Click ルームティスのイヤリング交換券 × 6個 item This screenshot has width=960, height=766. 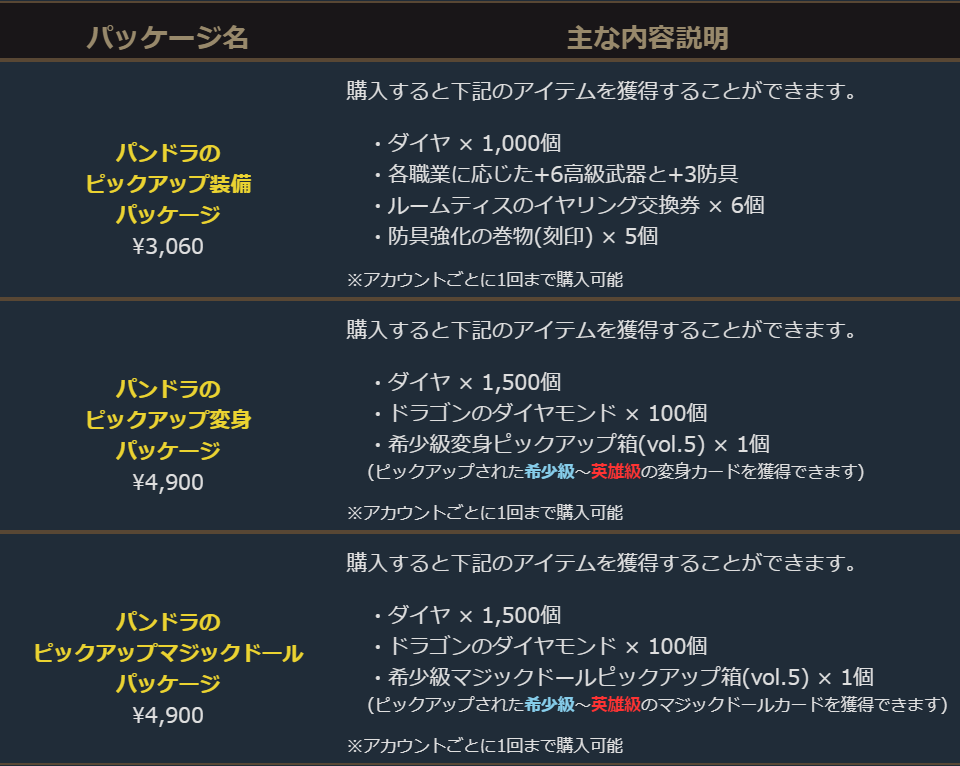[568, 205]
